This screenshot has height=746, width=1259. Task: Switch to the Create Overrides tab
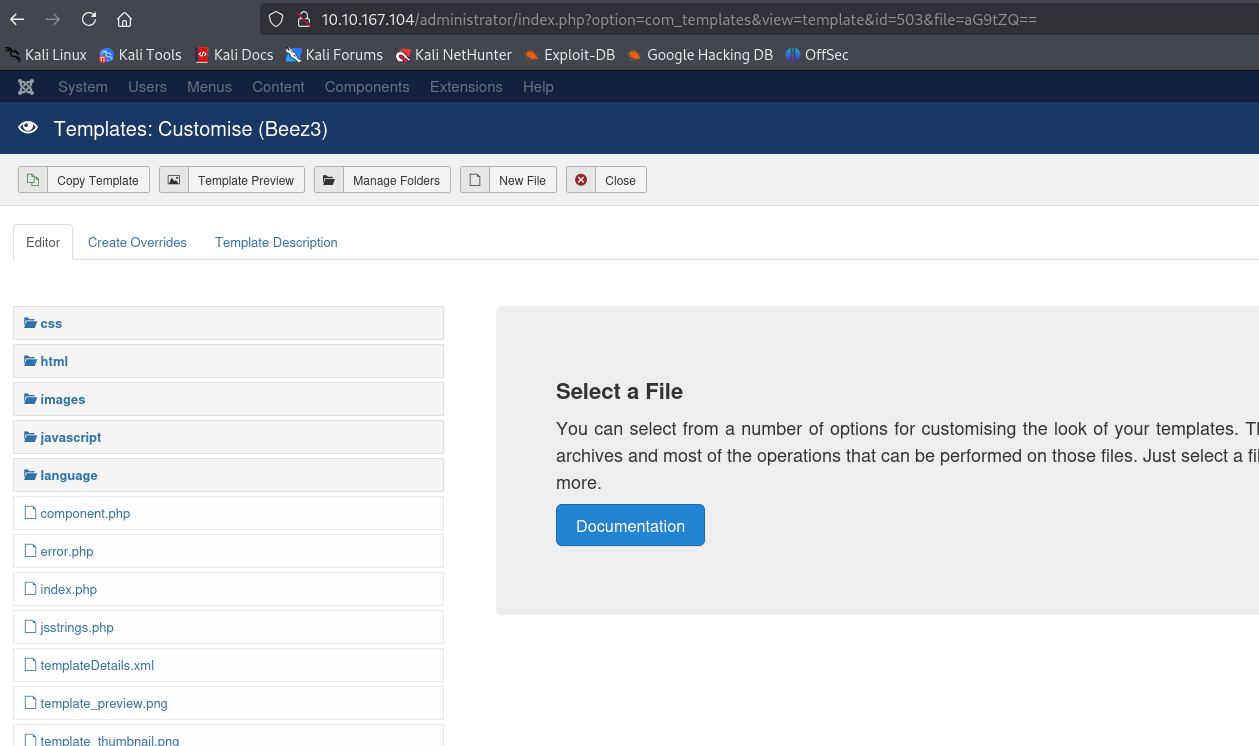pos(137,242)
